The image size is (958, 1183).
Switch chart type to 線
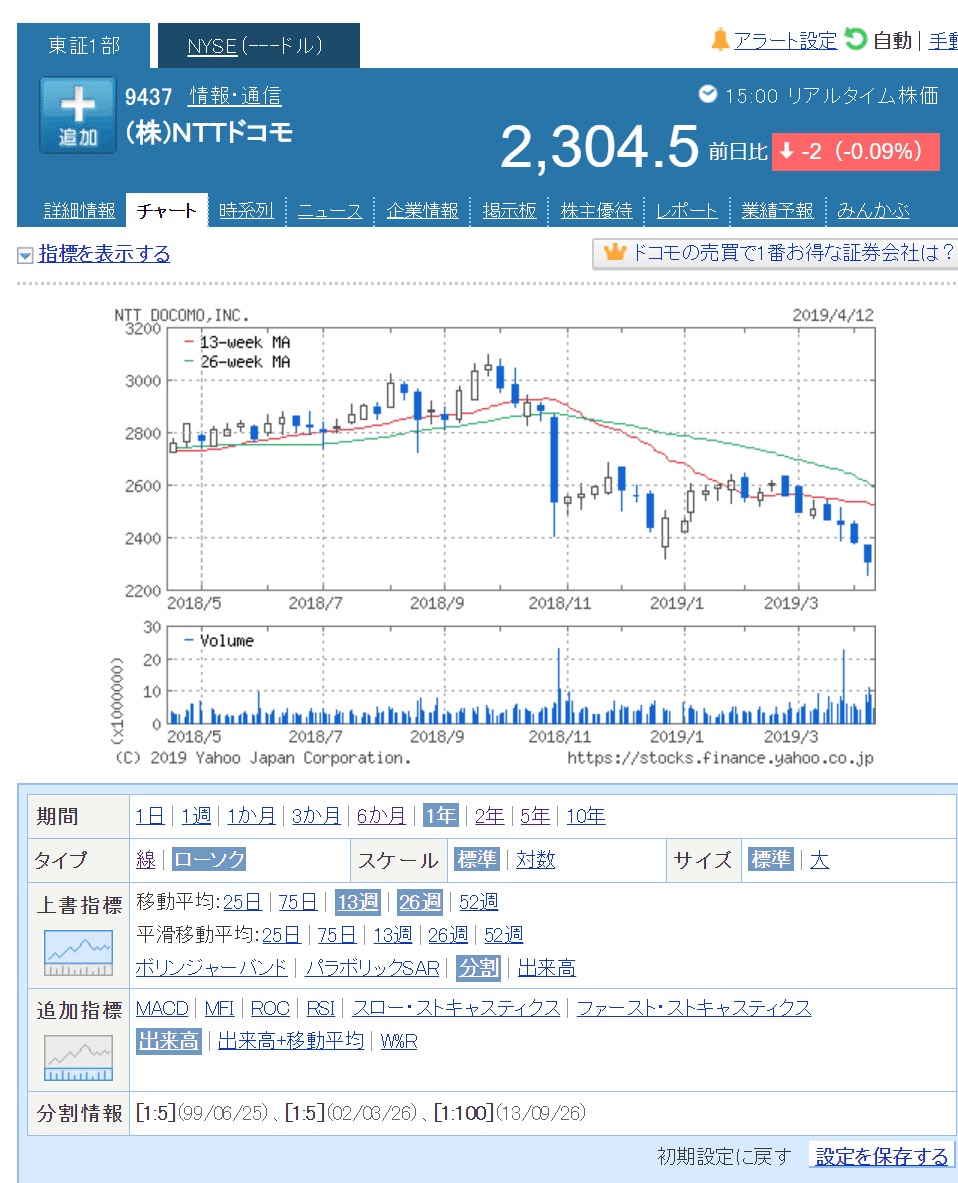(146, 860)
